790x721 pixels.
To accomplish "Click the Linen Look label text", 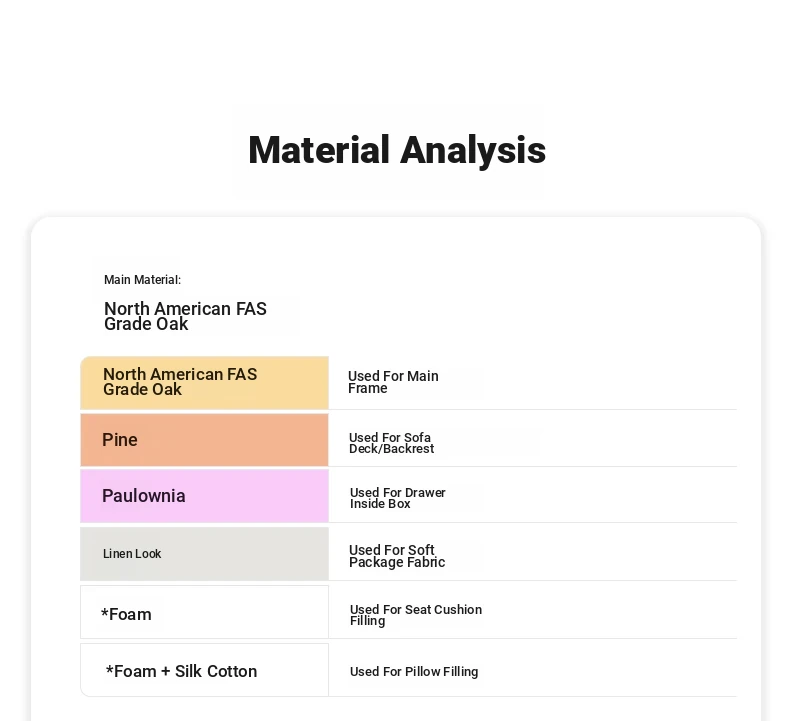I will coord(132,554).
